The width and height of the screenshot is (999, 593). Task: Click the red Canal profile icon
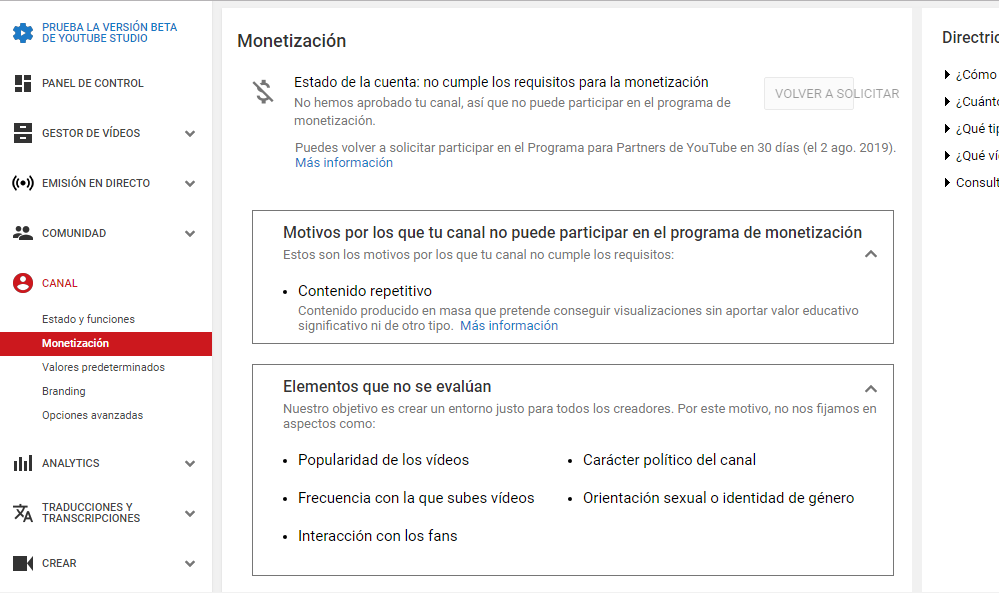(23, 283)
